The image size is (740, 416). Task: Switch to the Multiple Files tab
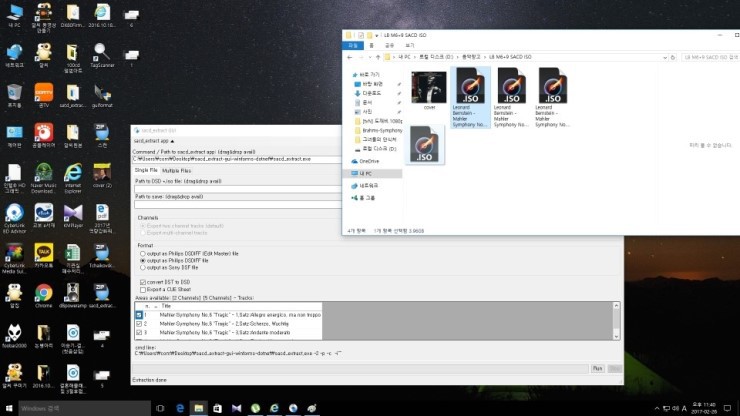pos(177,170)
